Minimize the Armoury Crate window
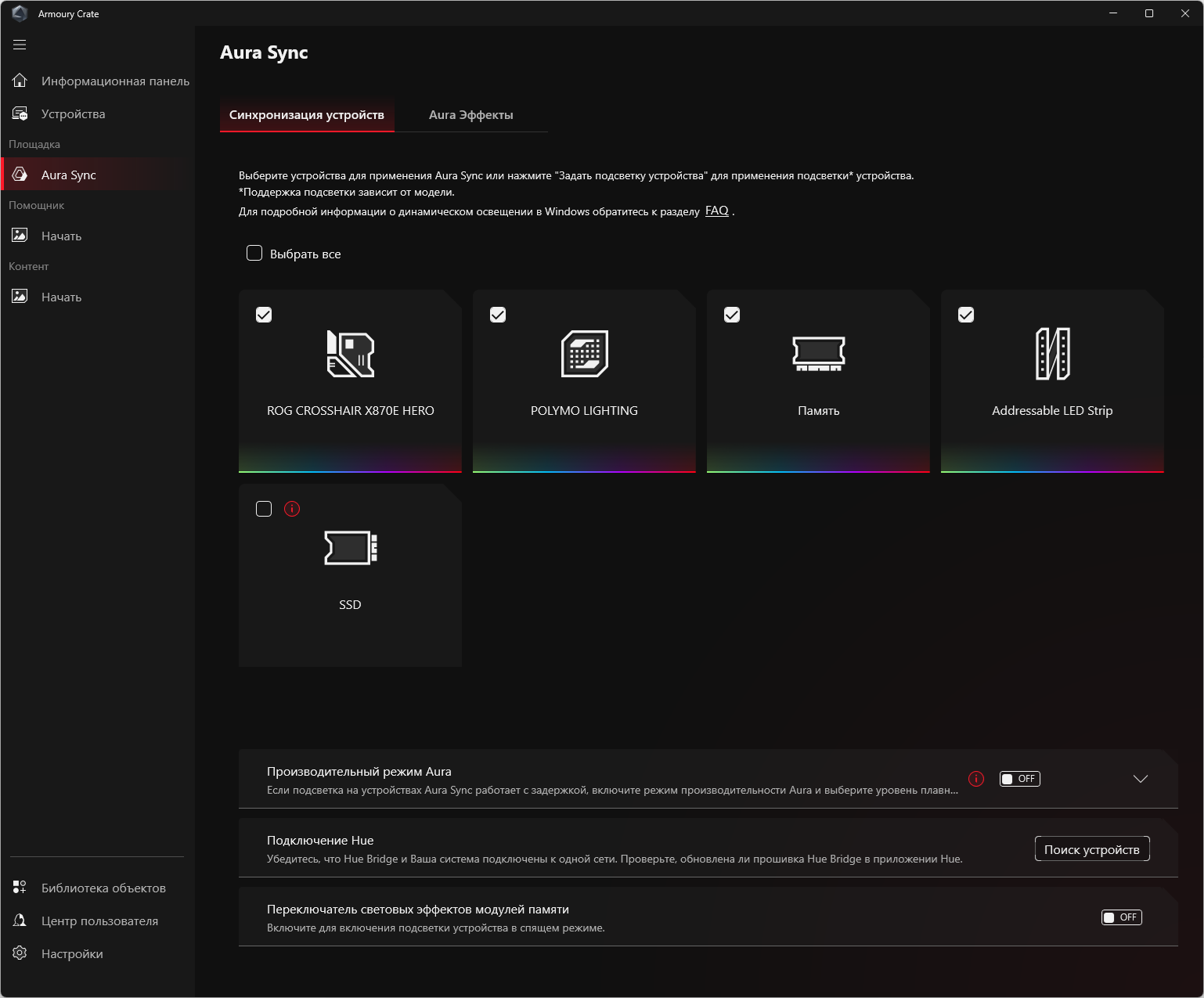The width and height of the screenshot is (1204, 998). coord(1113,13)
